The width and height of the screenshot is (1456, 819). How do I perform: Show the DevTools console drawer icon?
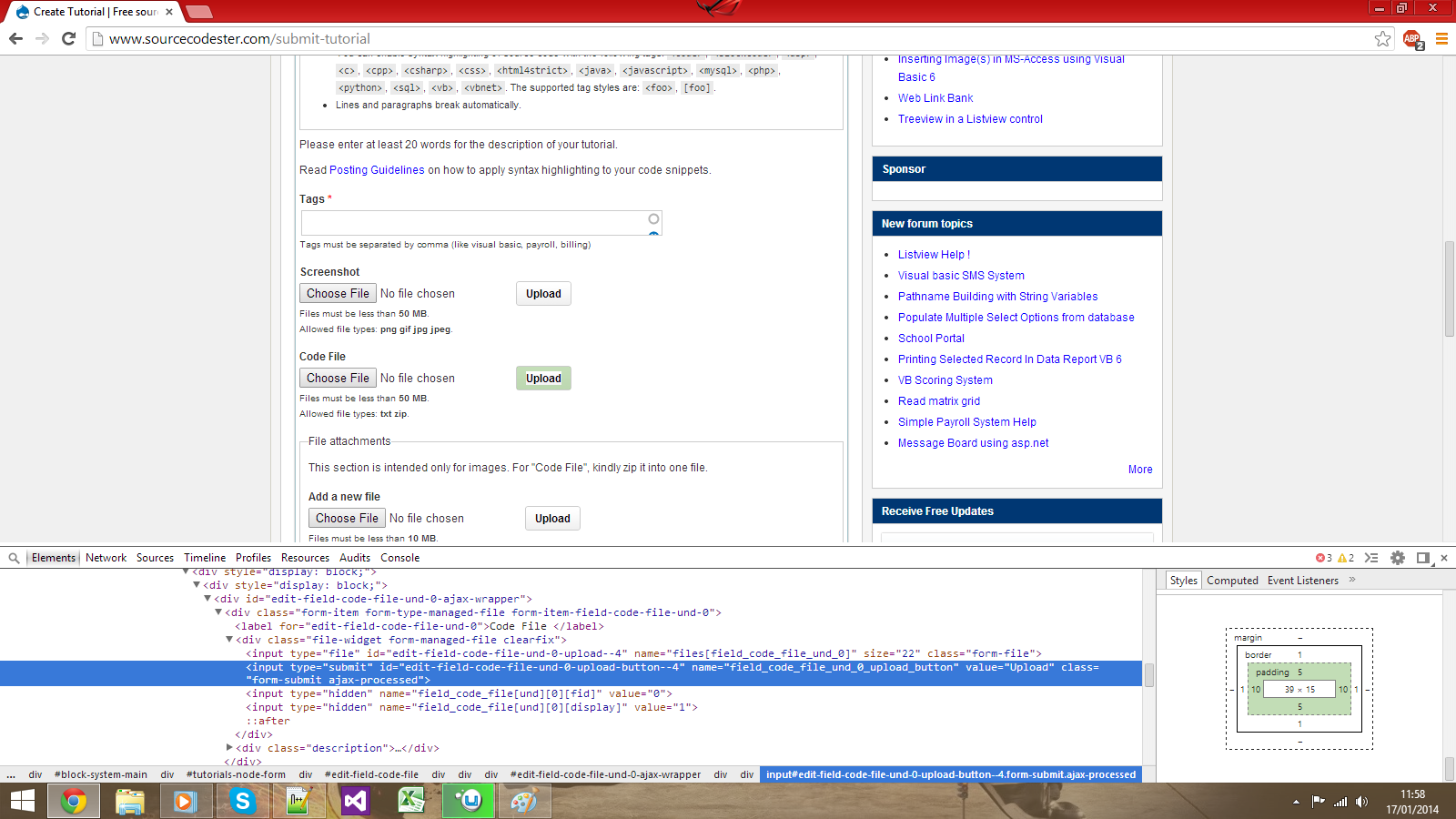tap(1371, 558)
